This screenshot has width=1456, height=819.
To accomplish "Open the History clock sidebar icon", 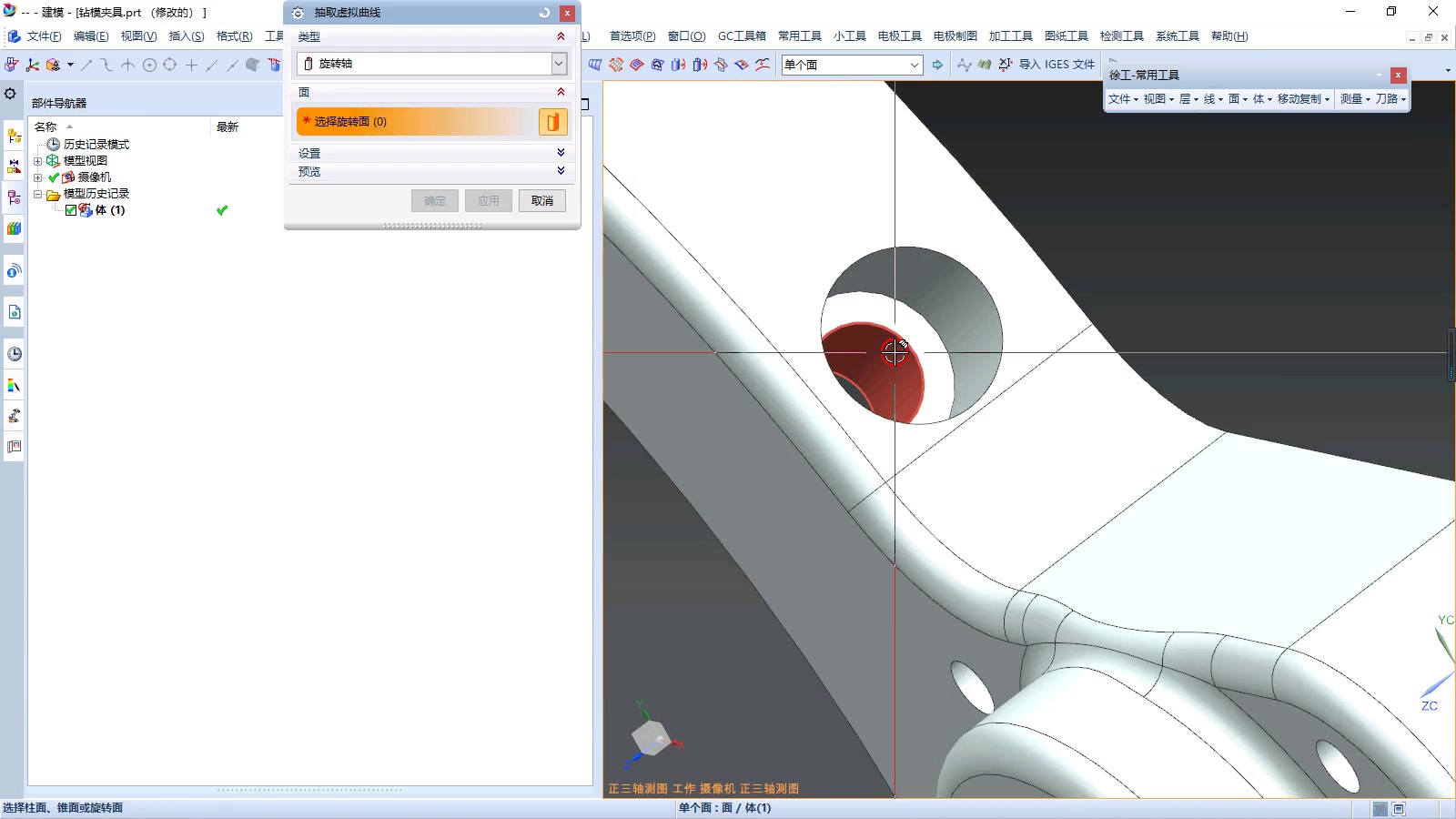I will (14, 354).
